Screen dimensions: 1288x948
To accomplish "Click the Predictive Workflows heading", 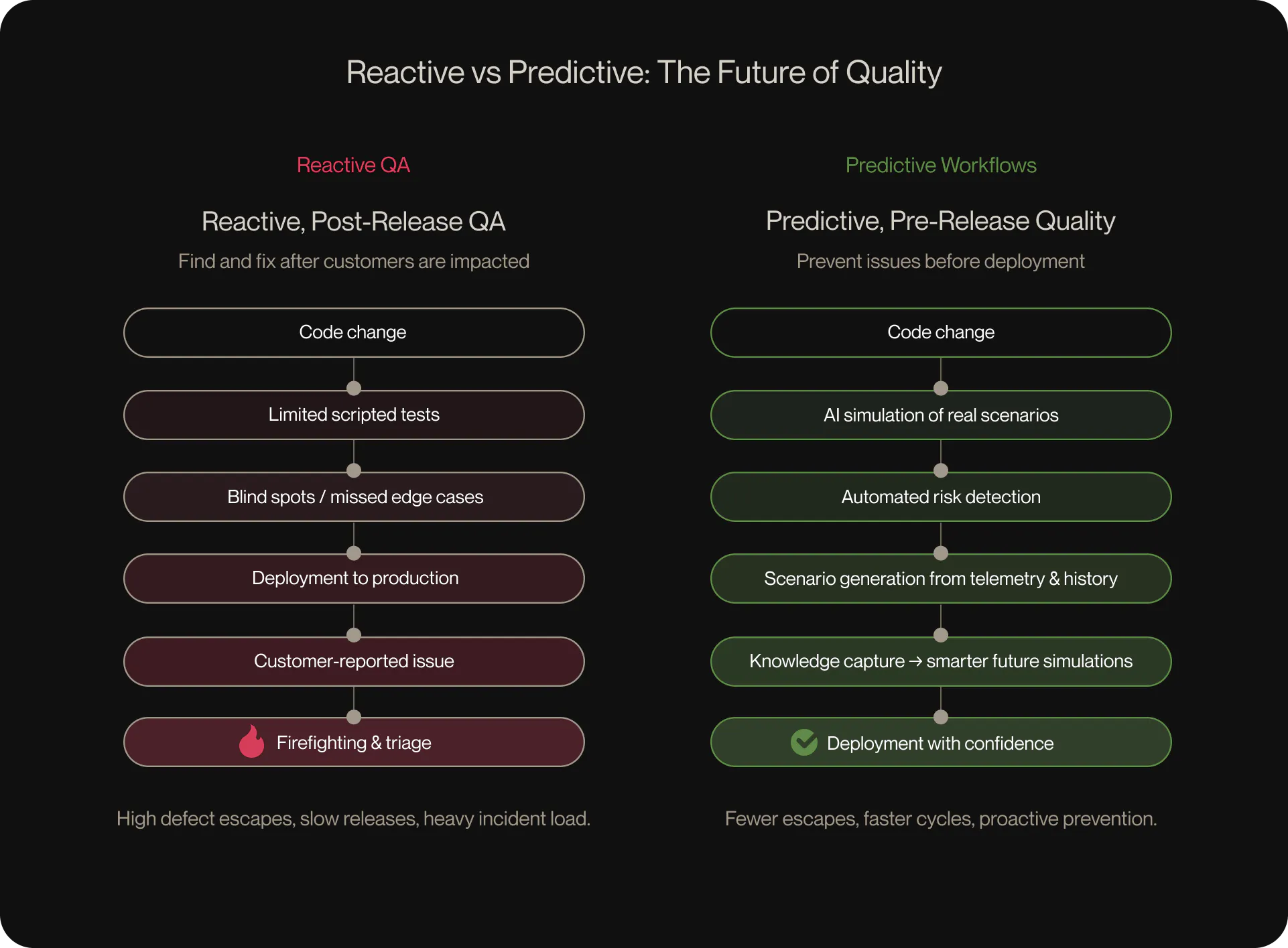I will [x=940, y=165].
